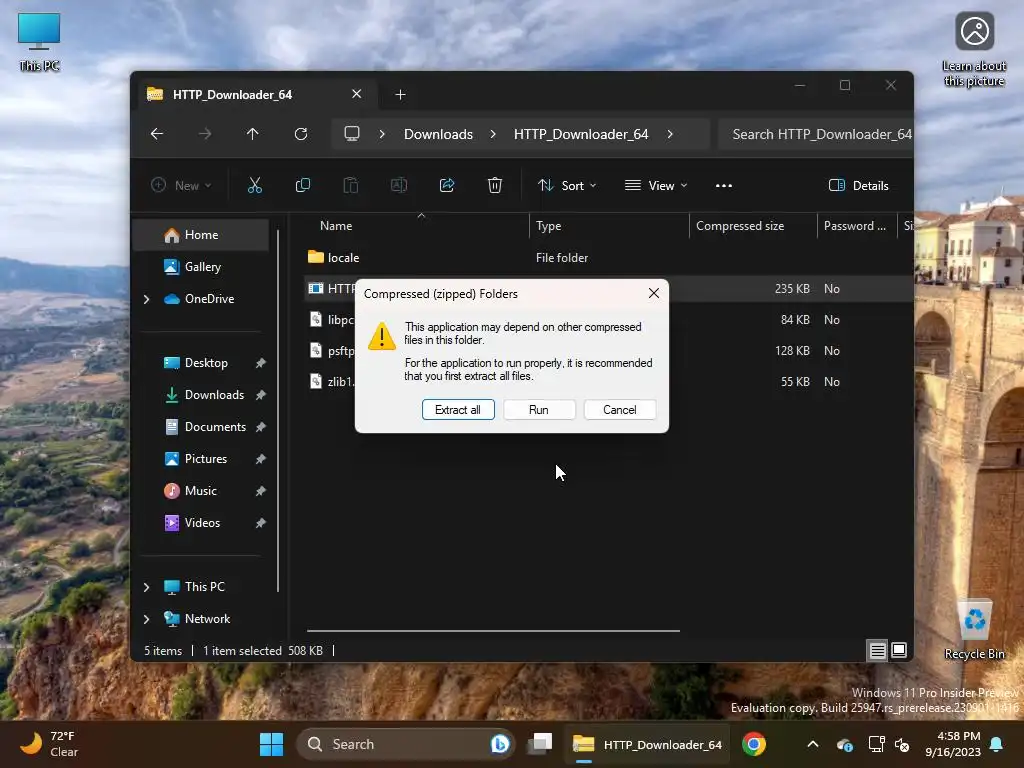
Task: Click the taskbar Search box
Action: pyautogui.click(x=405, y=744)
